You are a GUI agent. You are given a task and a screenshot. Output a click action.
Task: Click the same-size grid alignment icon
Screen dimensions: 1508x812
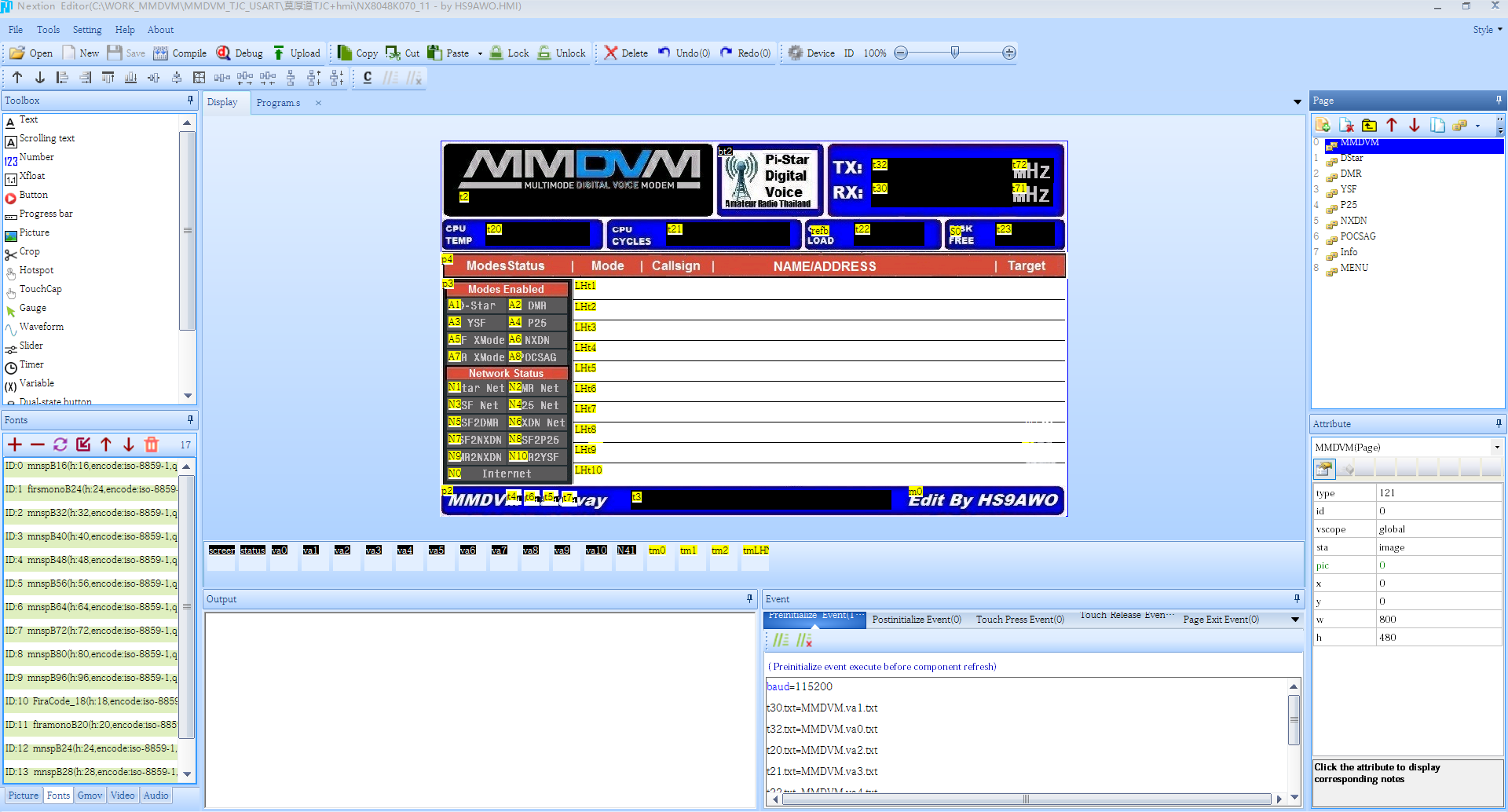(x=199, y=78)
